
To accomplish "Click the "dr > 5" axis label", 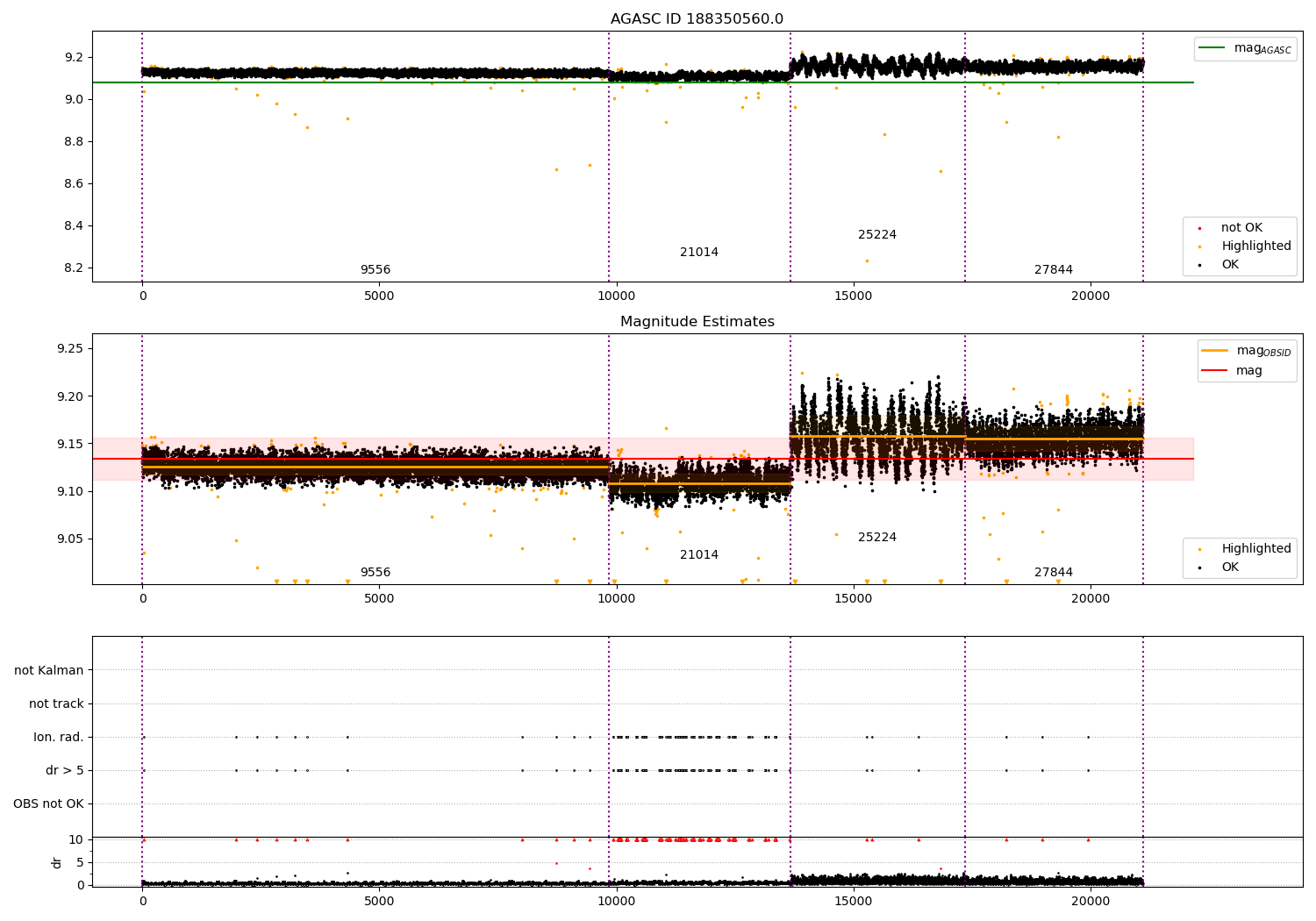I will click(65, 770).
